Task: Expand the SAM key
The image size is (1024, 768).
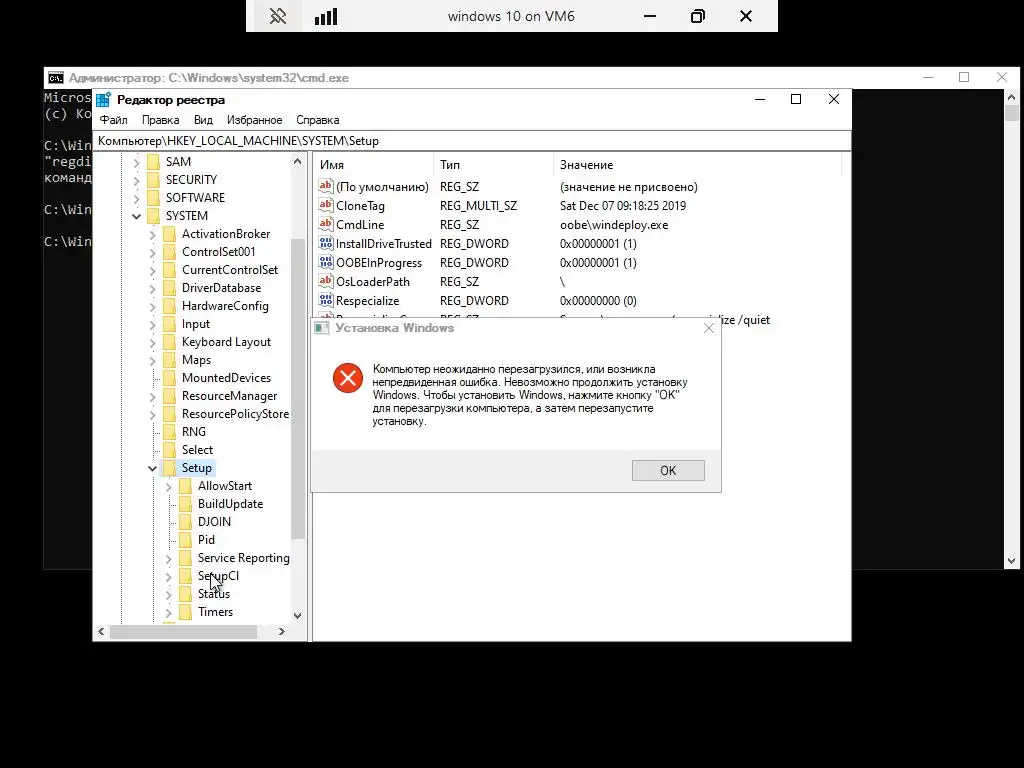Action: [x=136, y=162]
